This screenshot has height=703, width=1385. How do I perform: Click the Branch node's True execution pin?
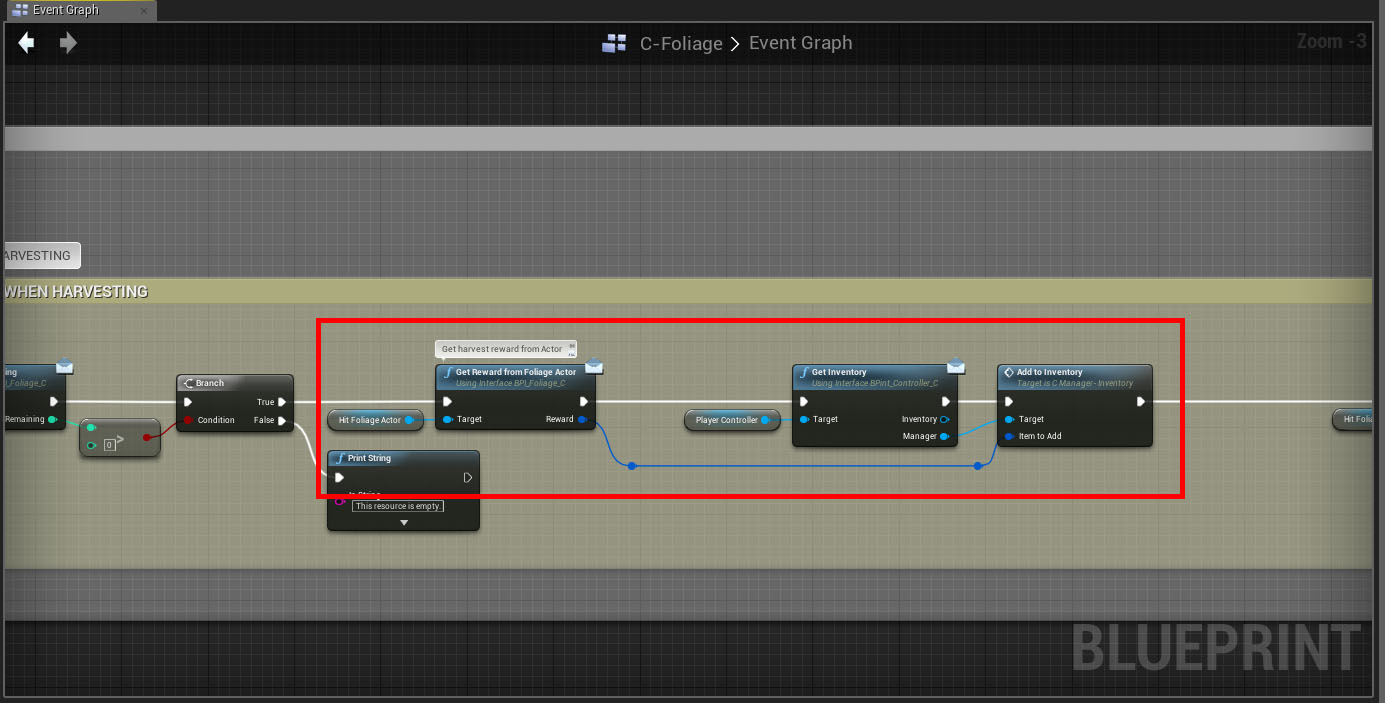point(283,402)
